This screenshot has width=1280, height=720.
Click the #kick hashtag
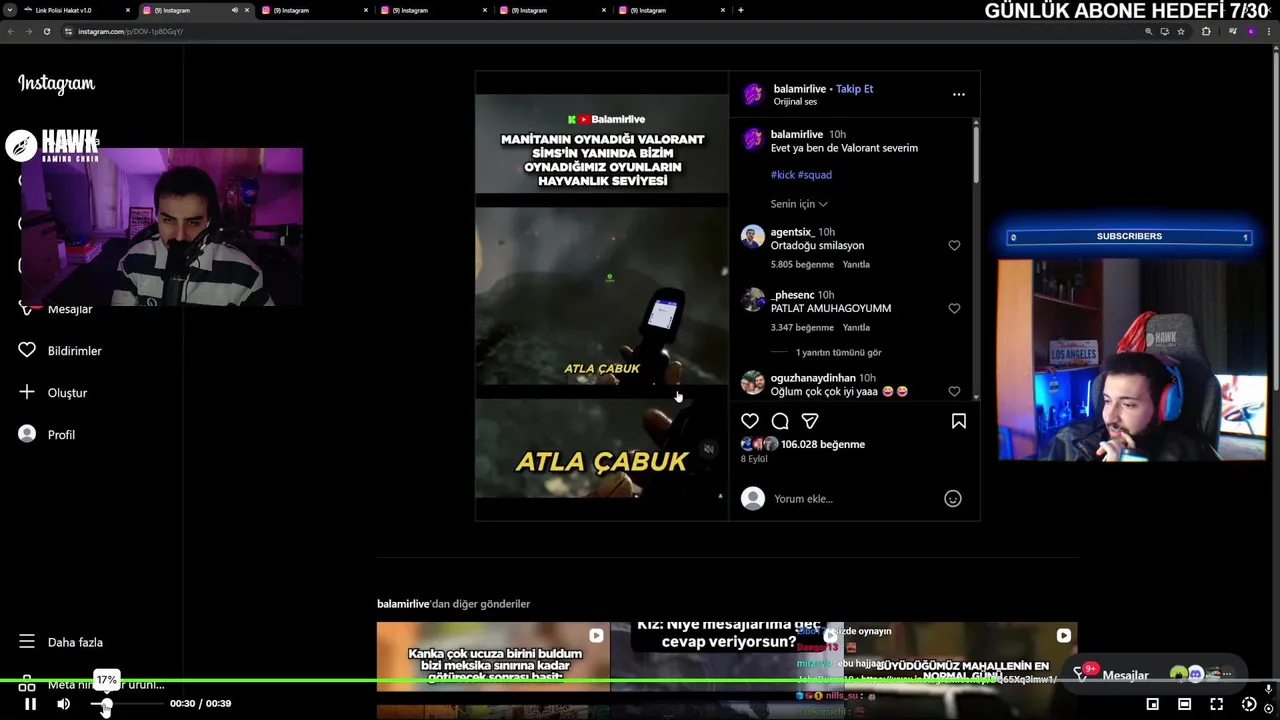pyautogui.click(x=783, y=175)
